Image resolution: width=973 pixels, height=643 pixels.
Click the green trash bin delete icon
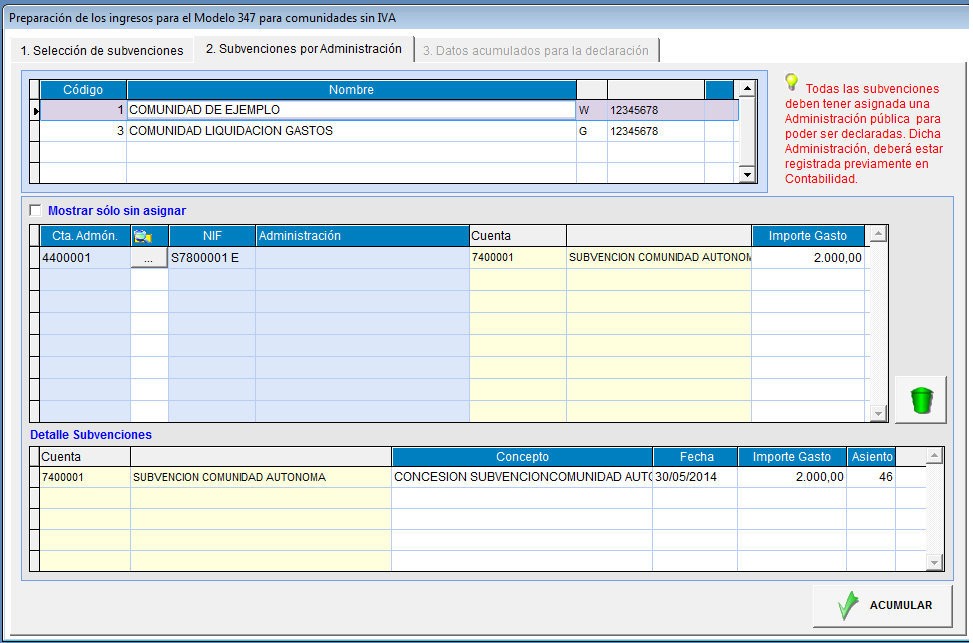tap(921, 400)
